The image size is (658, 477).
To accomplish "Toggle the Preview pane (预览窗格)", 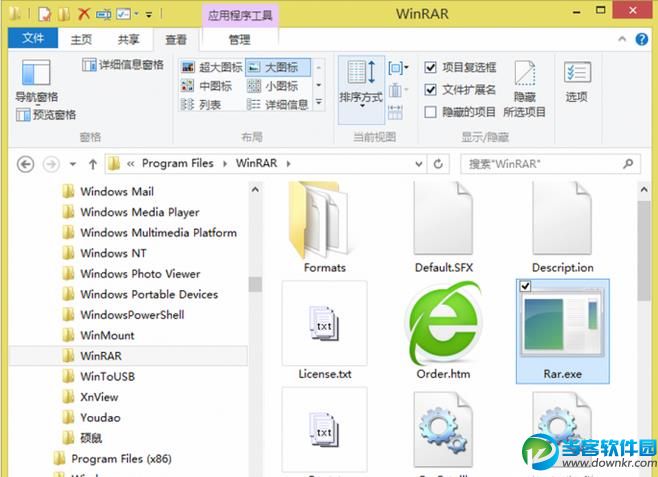I will (46, 115).
